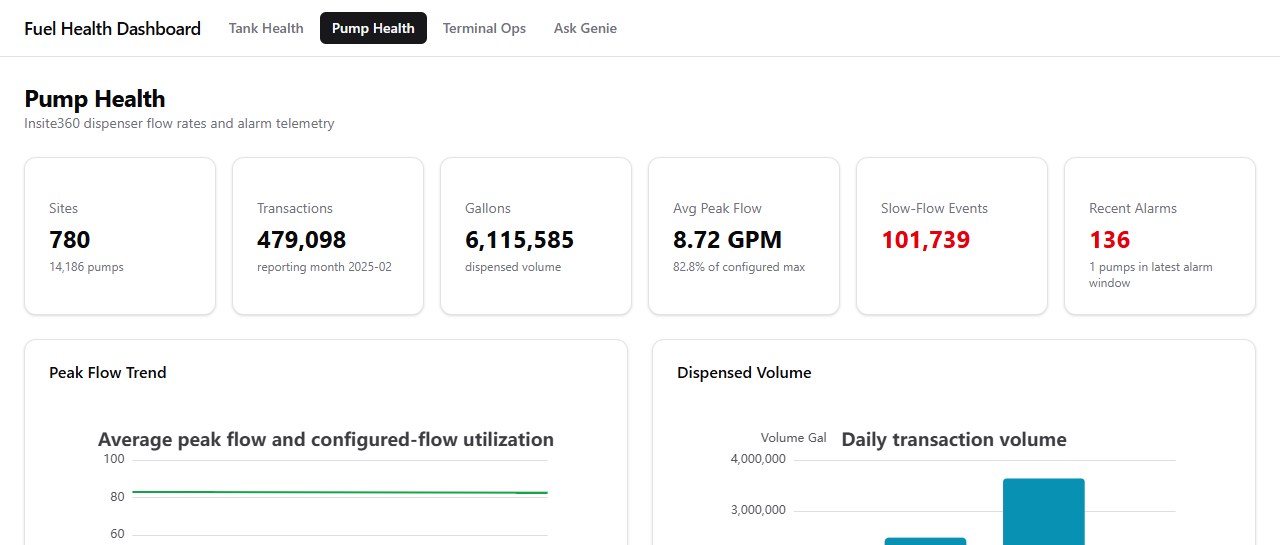
Task: Open the Tank Health tab
Action: (266, 28)
